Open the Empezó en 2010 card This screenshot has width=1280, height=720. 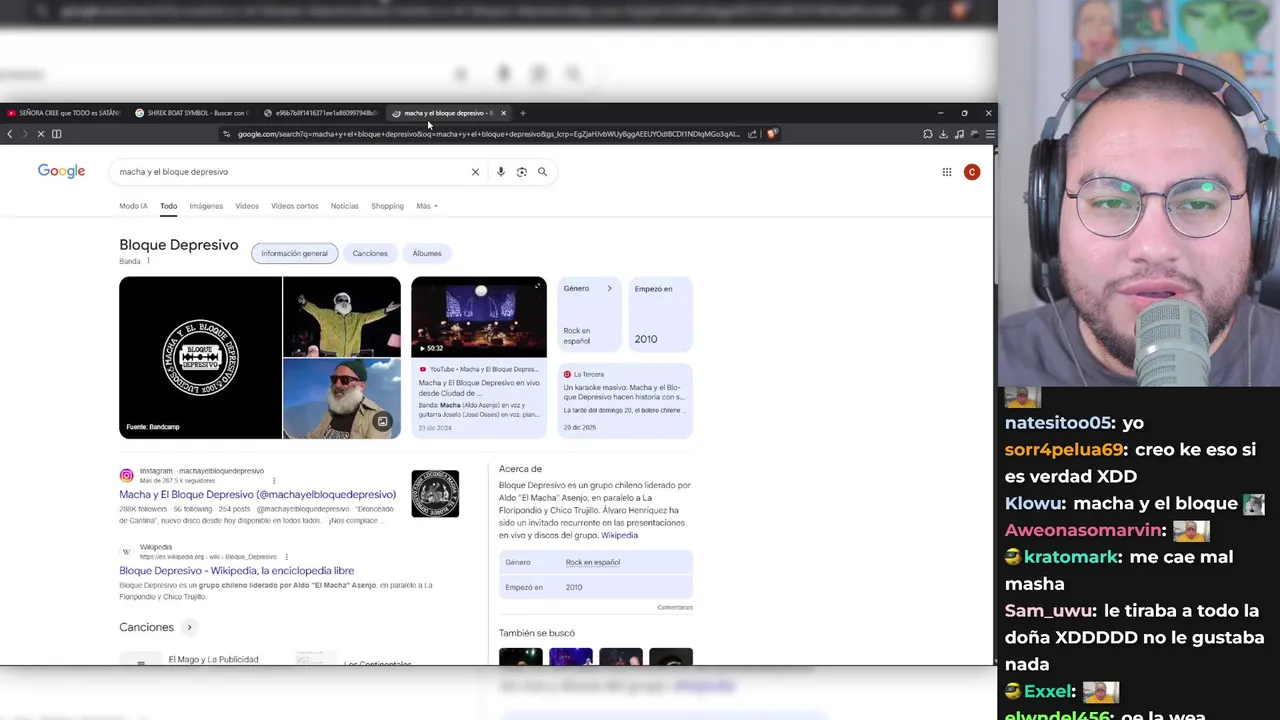click(660, 314)
